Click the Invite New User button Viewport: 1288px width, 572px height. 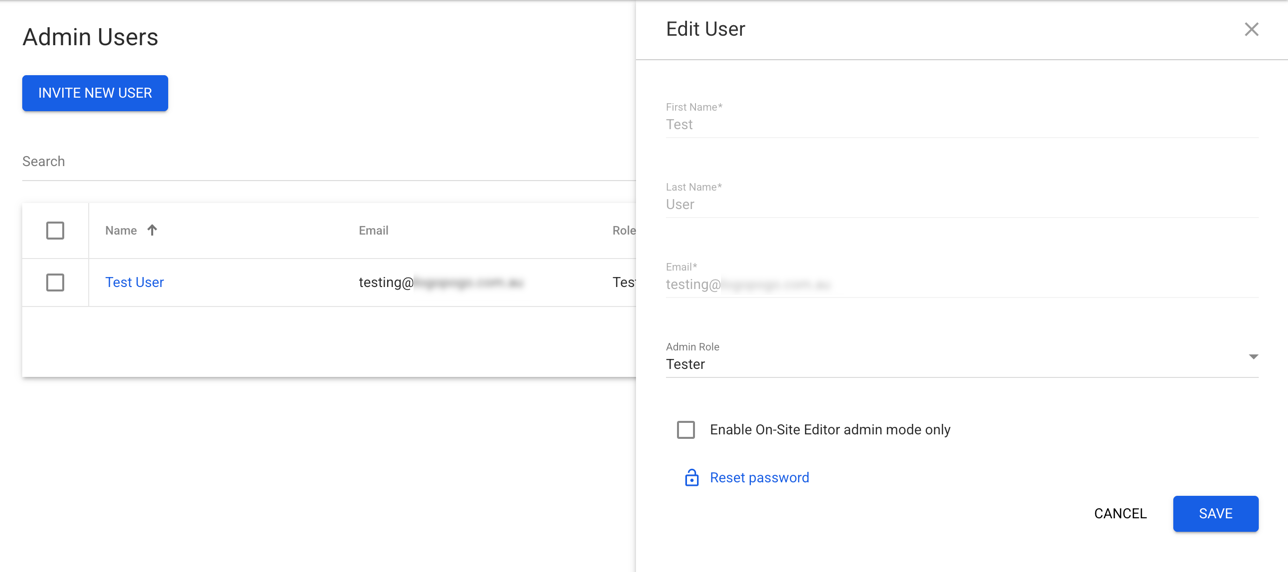95,93
